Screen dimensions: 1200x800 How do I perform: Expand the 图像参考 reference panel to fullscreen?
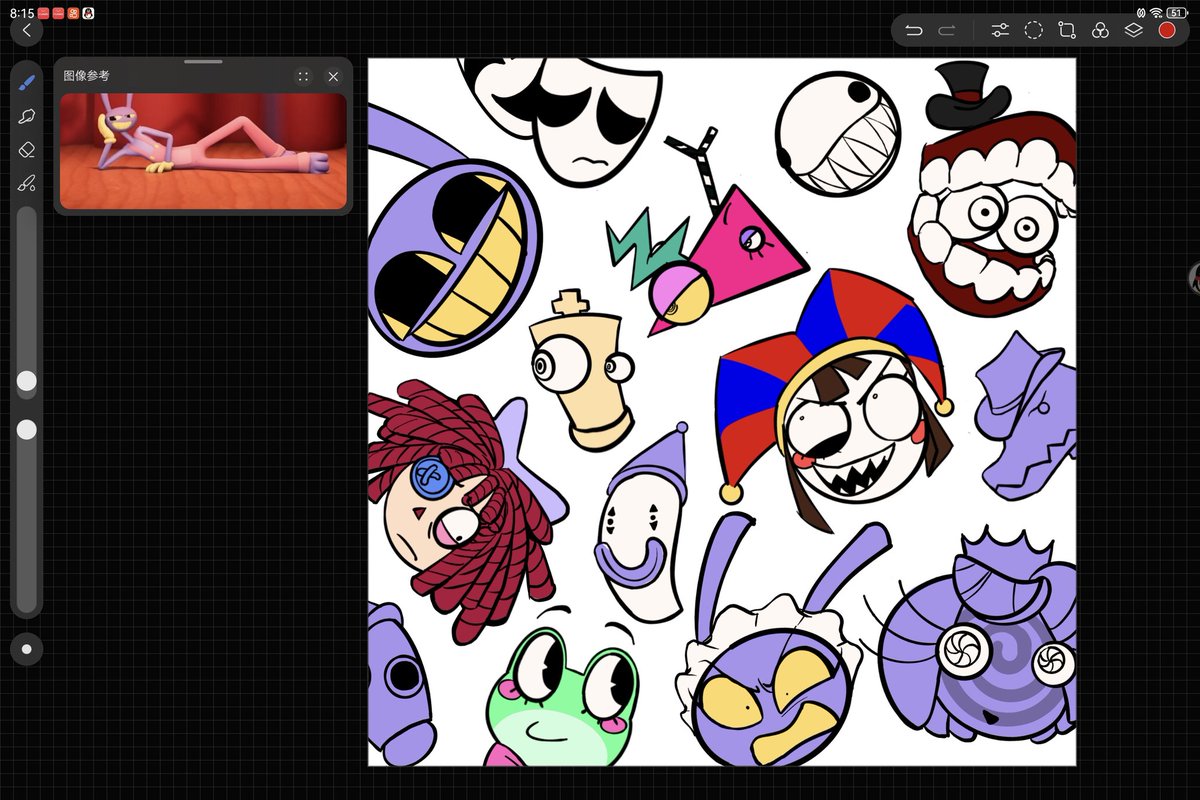click(x=303, y=76)
